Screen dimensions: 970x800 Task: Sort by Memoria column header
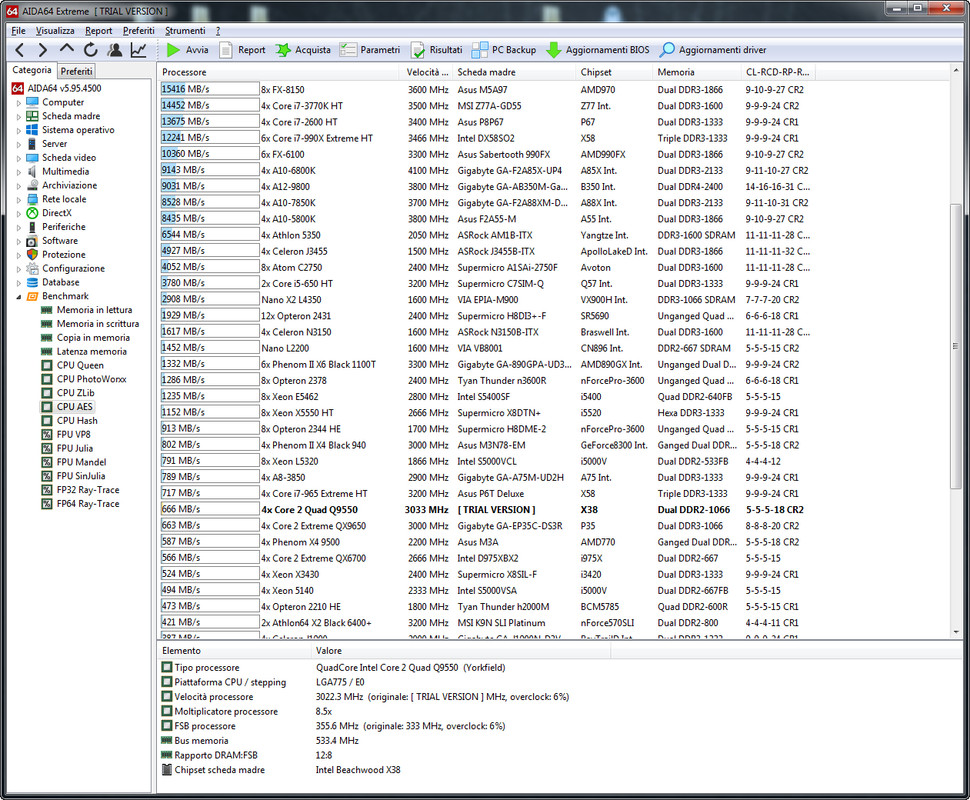pyautogui.click(x=697, y=72)
